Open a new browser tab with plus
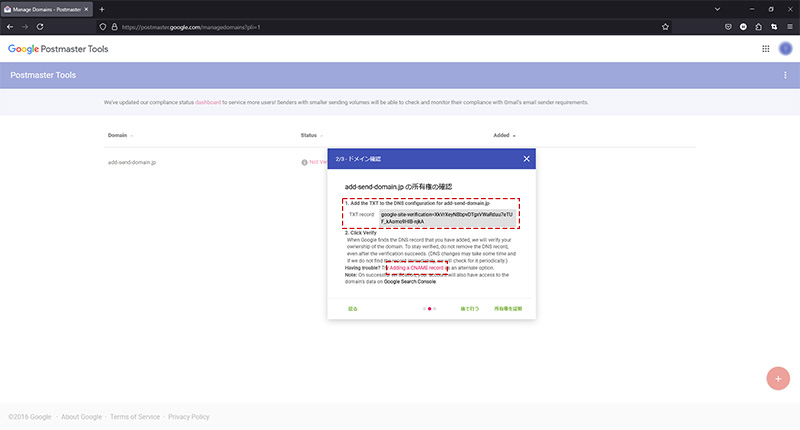 (x=102, y=9)
